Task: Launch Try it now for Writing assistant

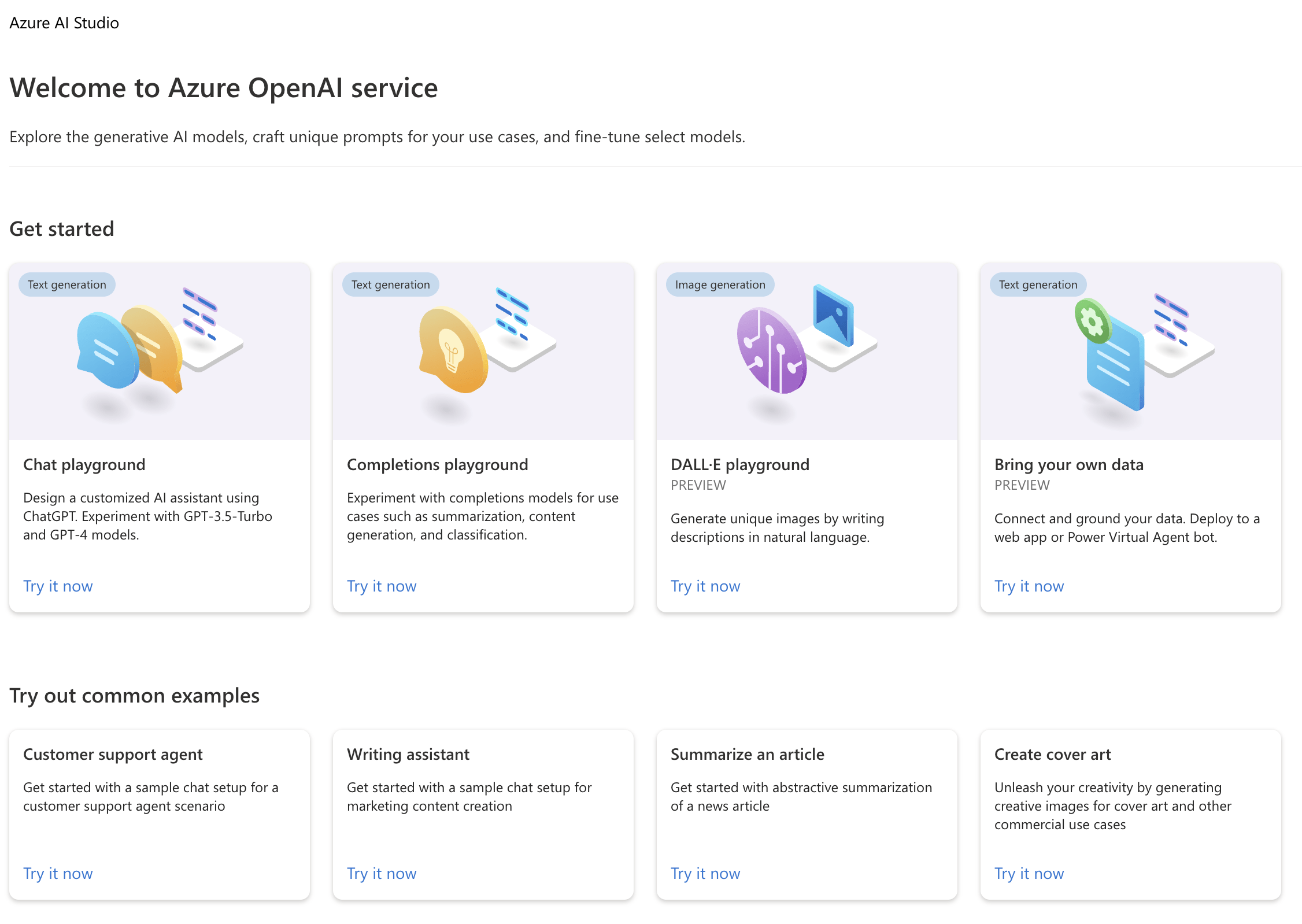Action: point(382,873)
